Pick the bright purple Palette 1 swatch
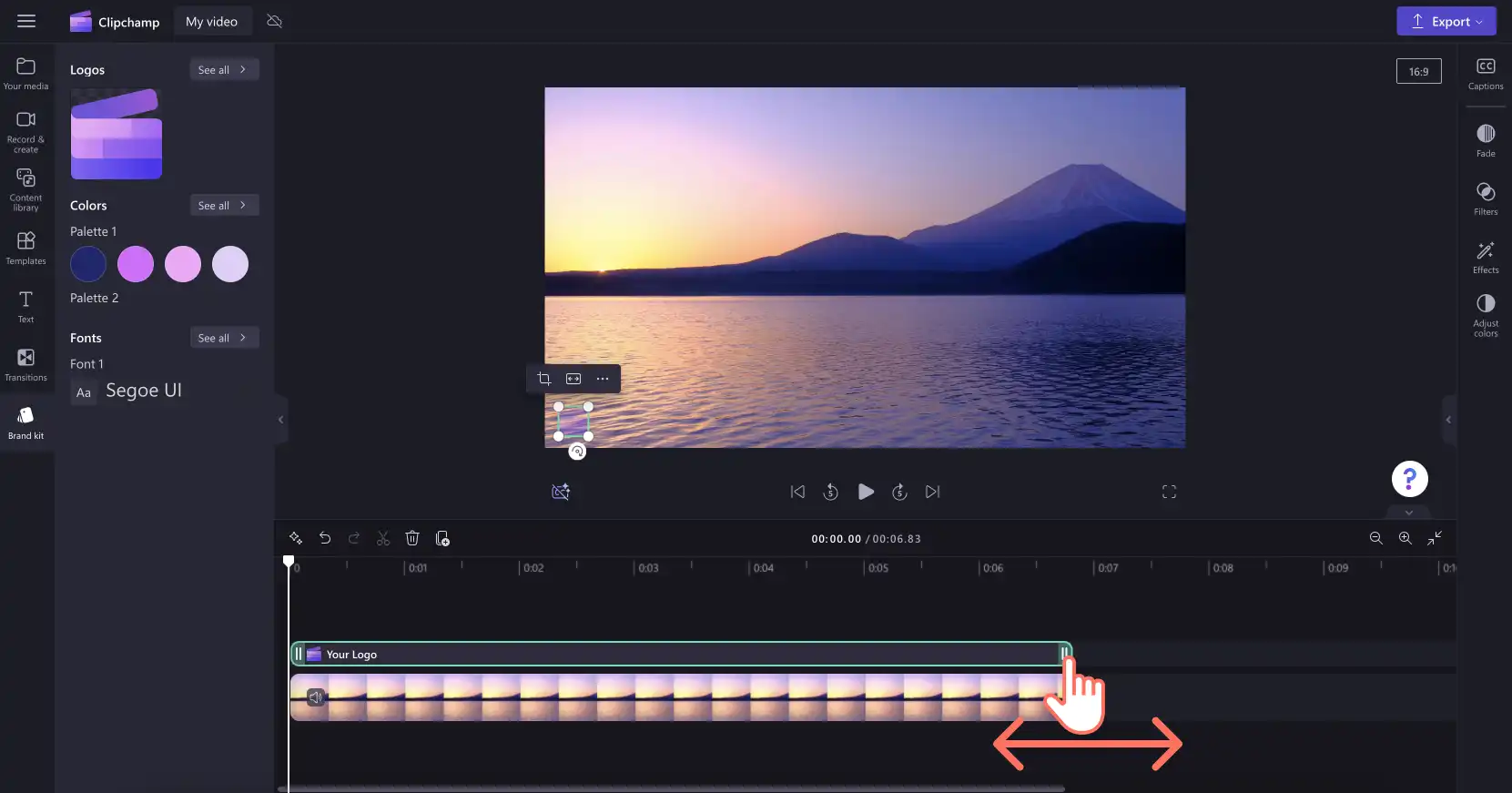The height and width of the screenshot is (793, 1512). (x=136, y=264)
